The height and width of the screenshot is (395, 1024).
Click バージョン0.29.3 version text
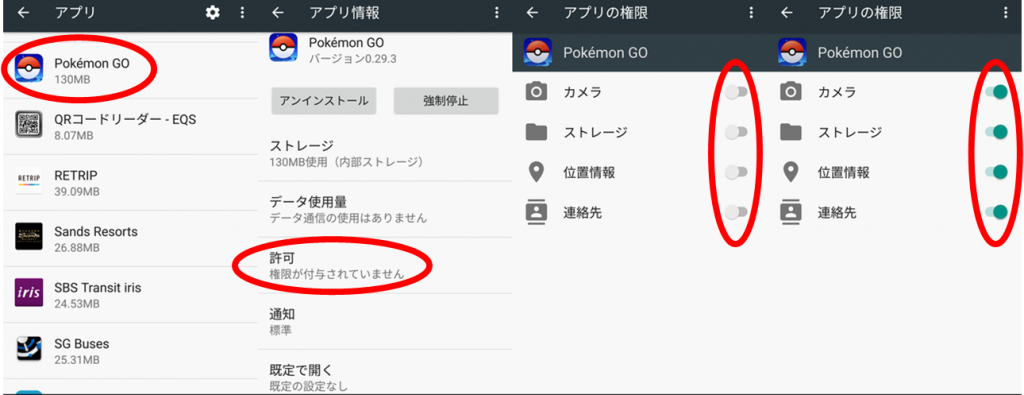pyautogui.click(x=353, y=59)
